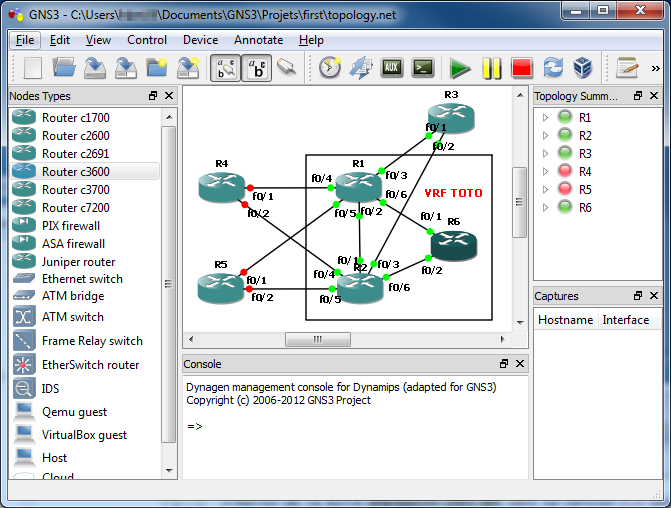671x508 pixels.
Task: Click the AUX console toolbar icon
Action: click(x=391, y=68)
